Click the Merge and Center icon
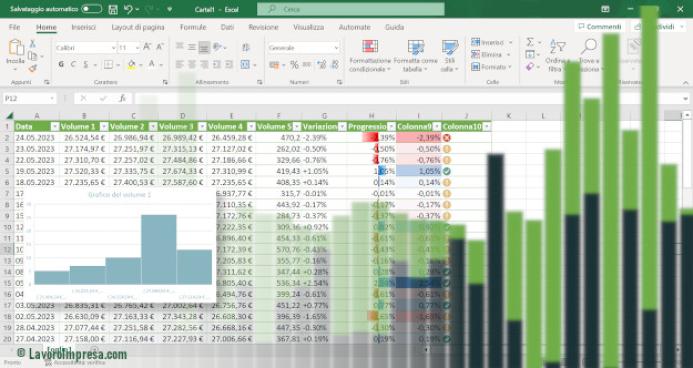The width and height of the screenshot is (693, 368). coord(245,65)
